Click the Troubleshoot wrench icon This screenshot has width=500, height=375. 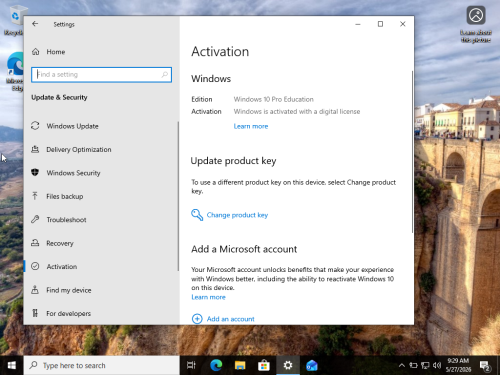[35, 219]
